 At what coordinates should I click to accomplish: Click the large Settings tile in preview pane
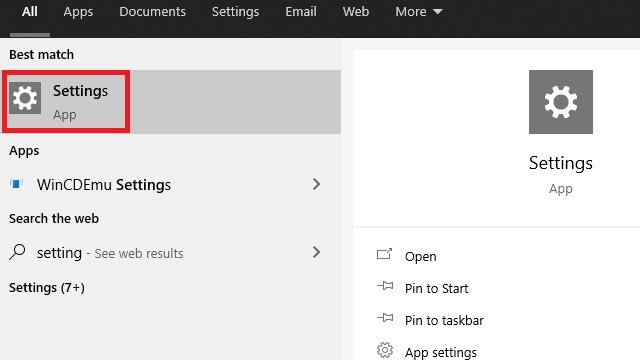coord(561,102)
